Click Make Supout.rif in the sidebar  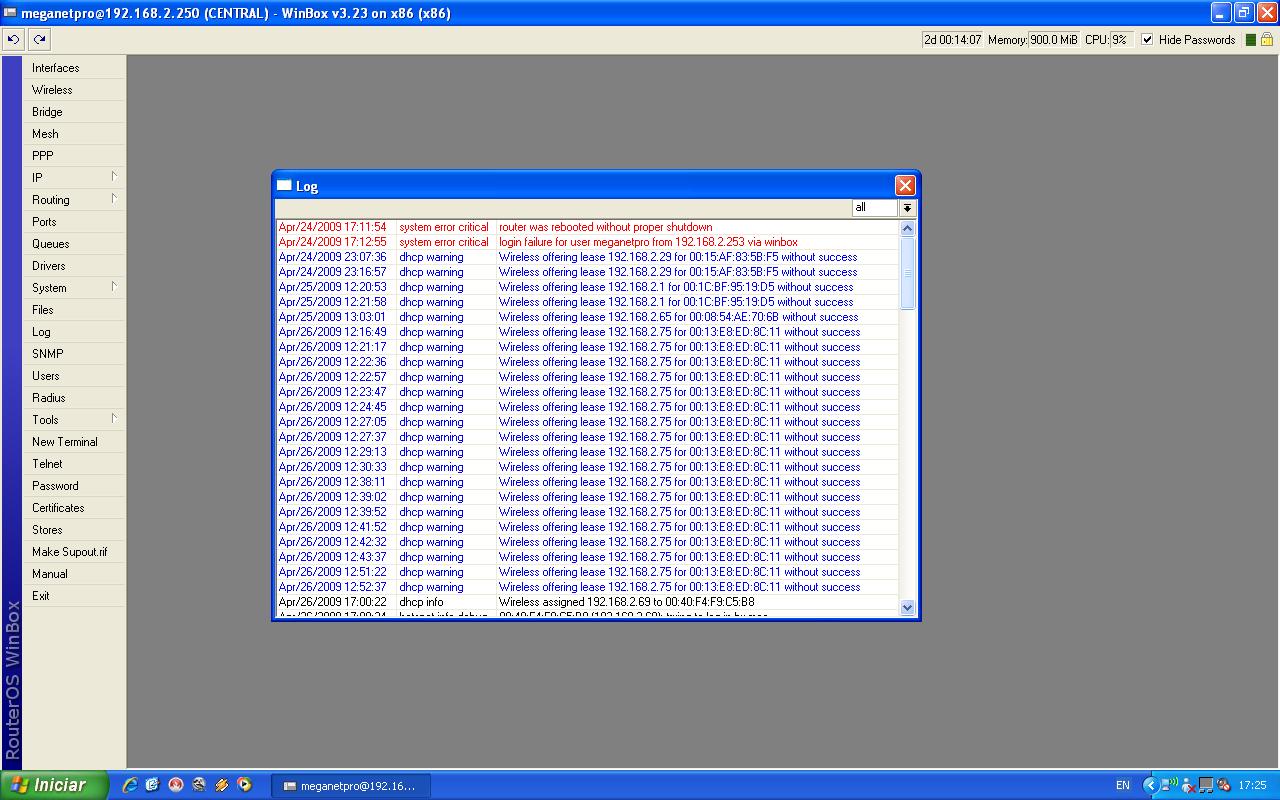(x=74, y=552)
